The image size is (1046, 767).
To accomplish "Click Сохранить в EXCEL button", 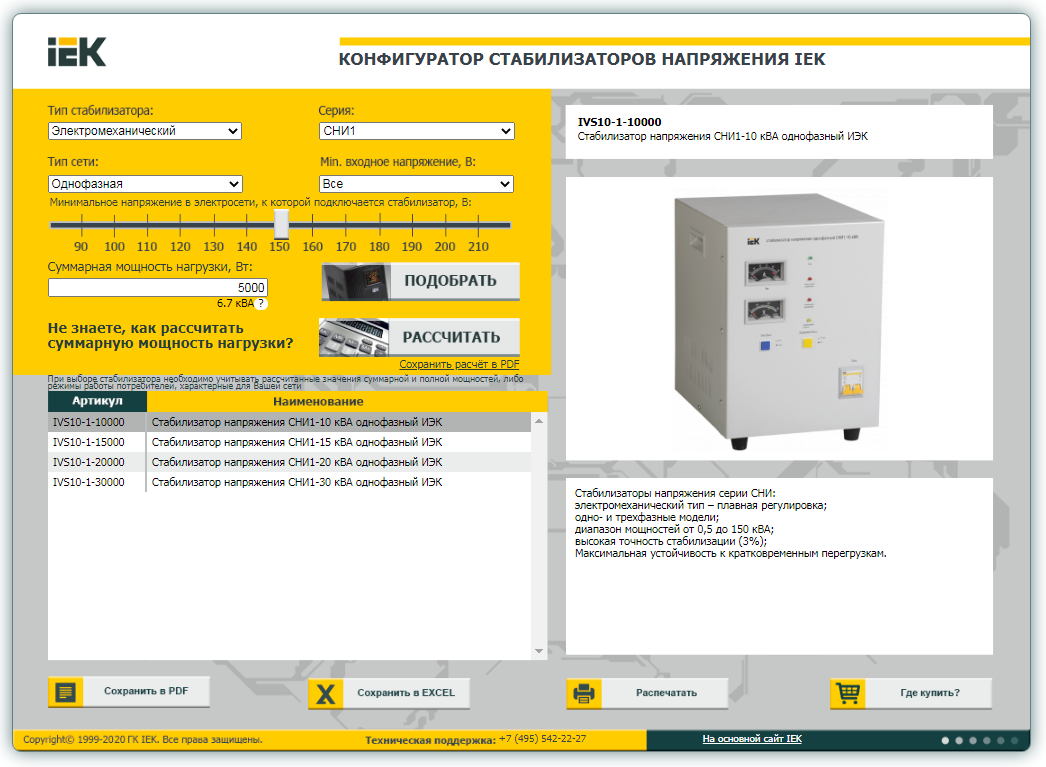I will [389, 694].
